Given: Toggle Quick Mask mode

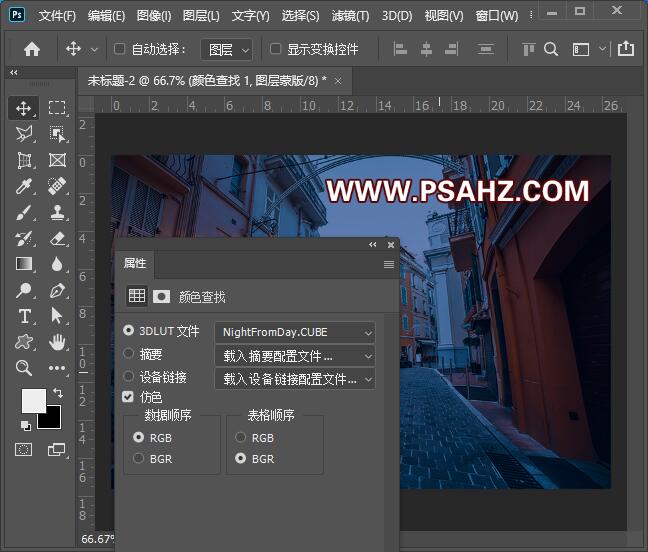Looking at the screenshot, I should pos(24,450).
